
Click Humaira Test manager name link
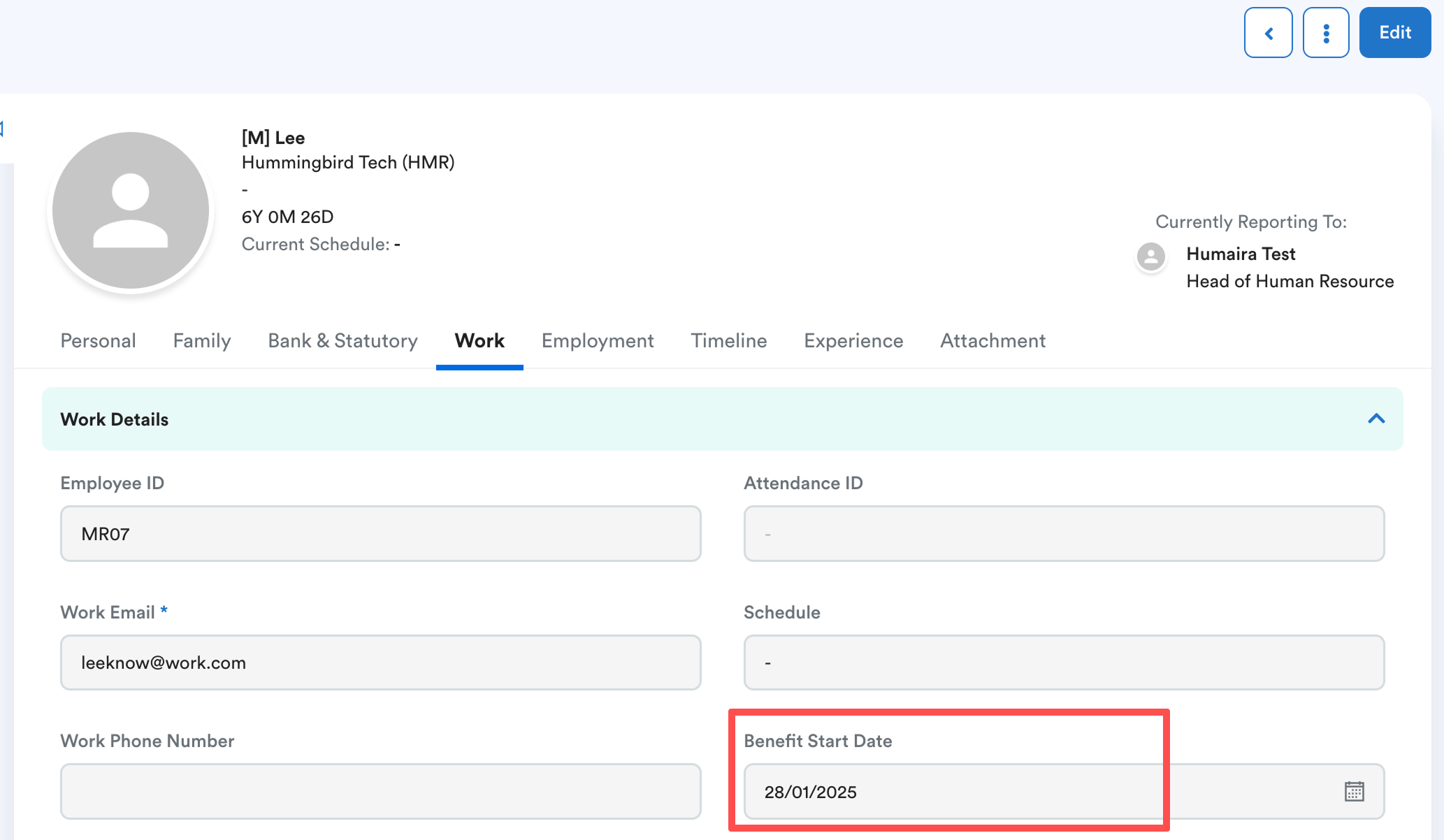(x=1241, y=254)
